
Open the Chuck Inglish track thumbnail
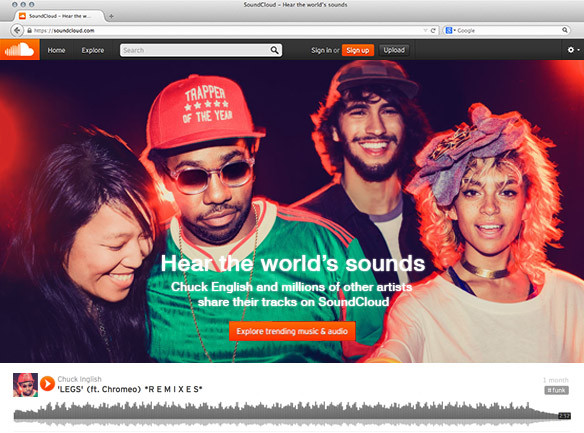tap(25, 385)
